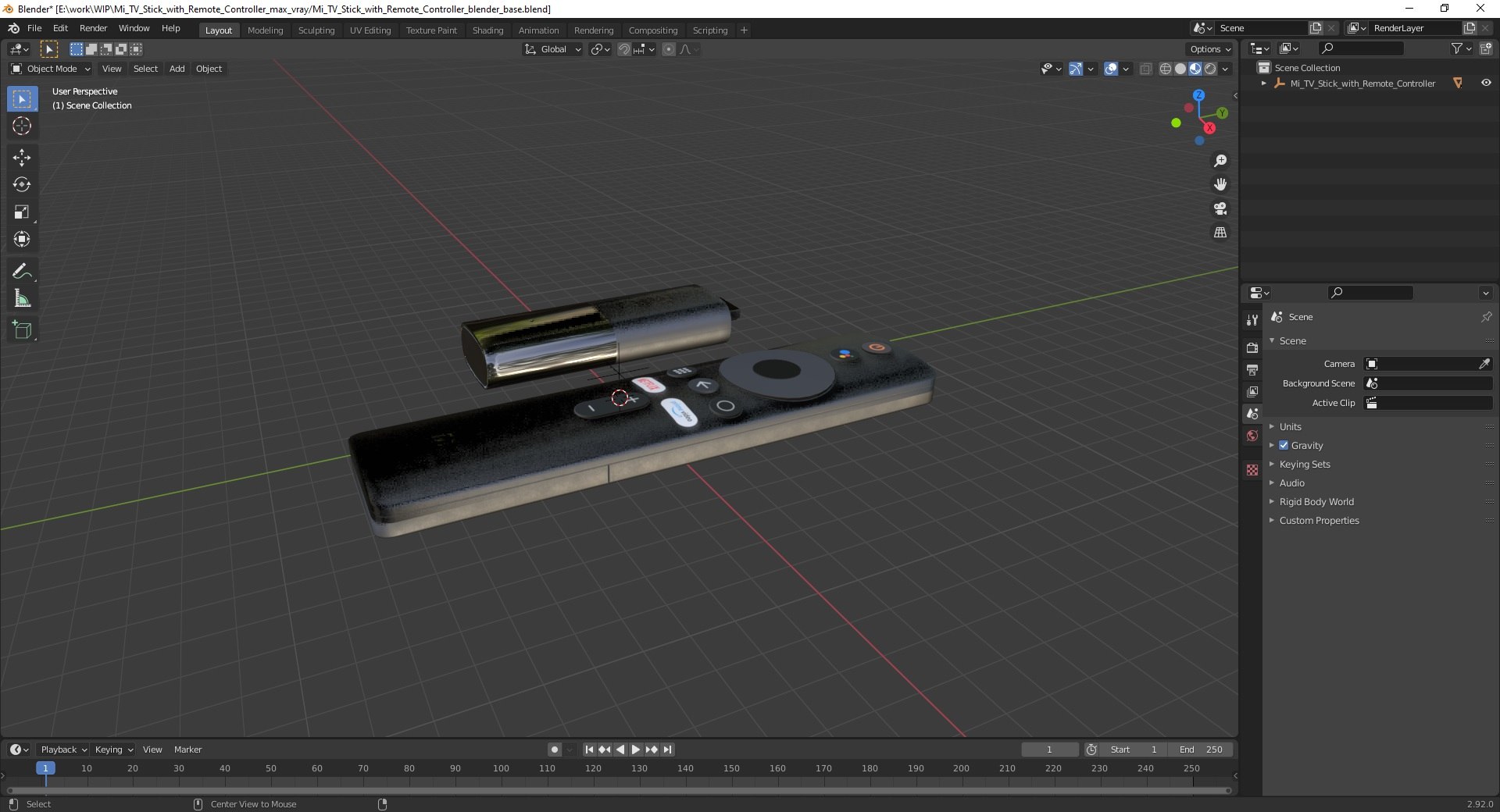
Task: Open the Texture properties tab
Action: [1252, 470]
